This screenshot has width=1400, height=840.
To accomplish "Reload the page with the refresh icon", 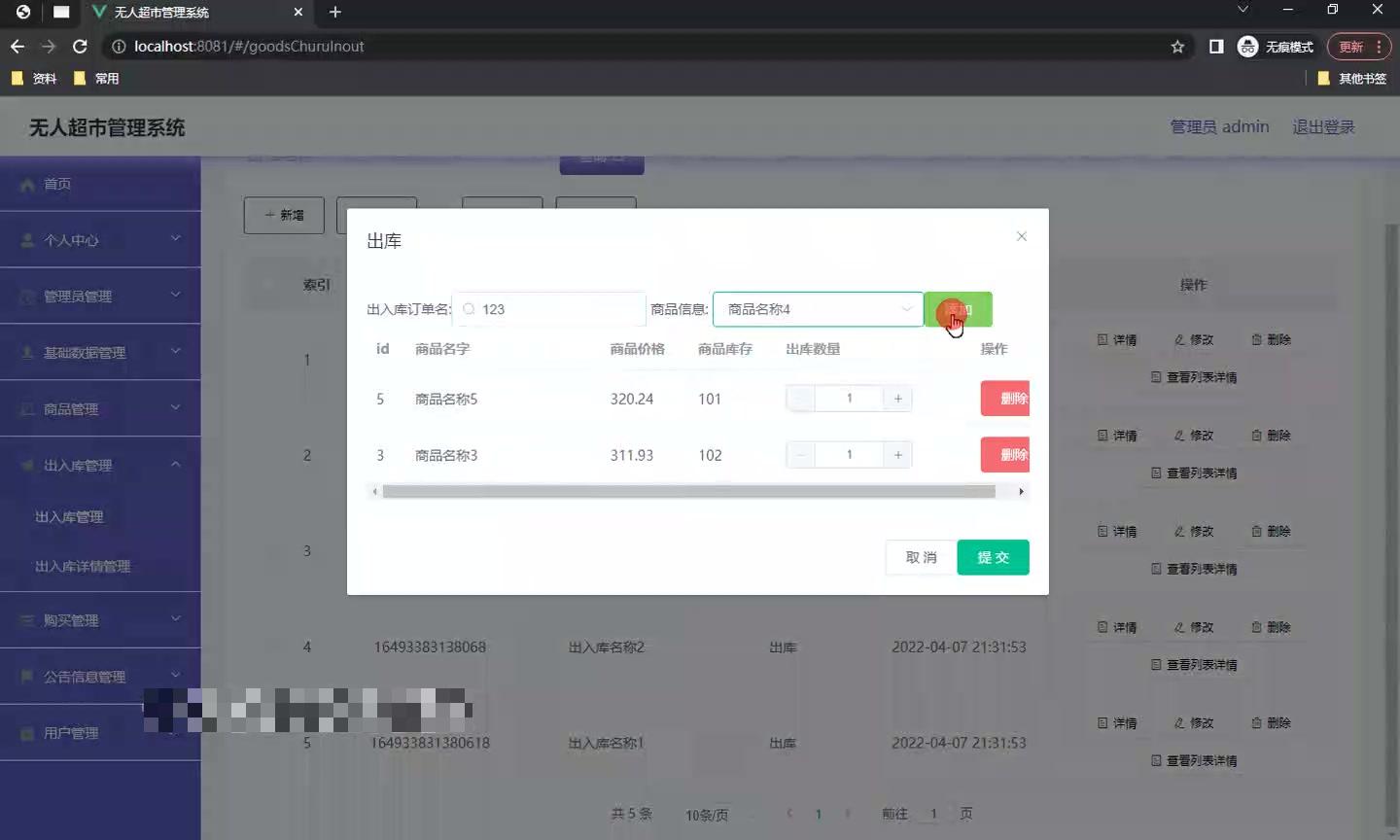I will coord(80,47).
